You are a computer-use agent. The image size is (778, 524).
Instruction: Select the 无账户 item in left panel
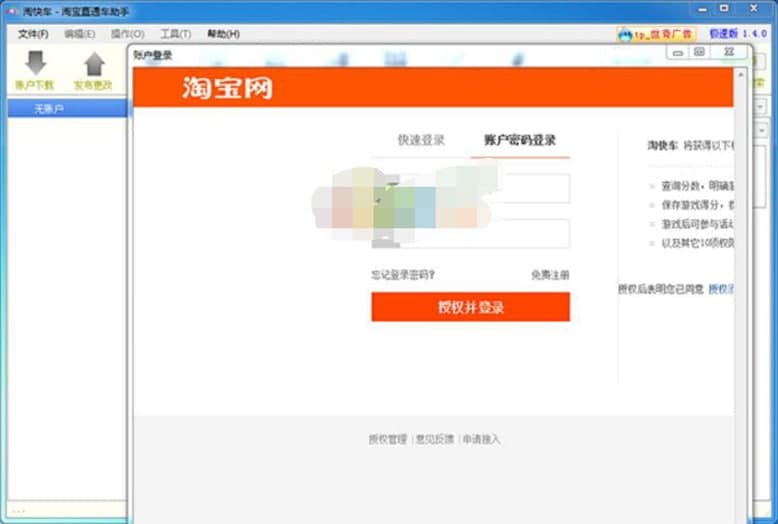coord(67,108)
